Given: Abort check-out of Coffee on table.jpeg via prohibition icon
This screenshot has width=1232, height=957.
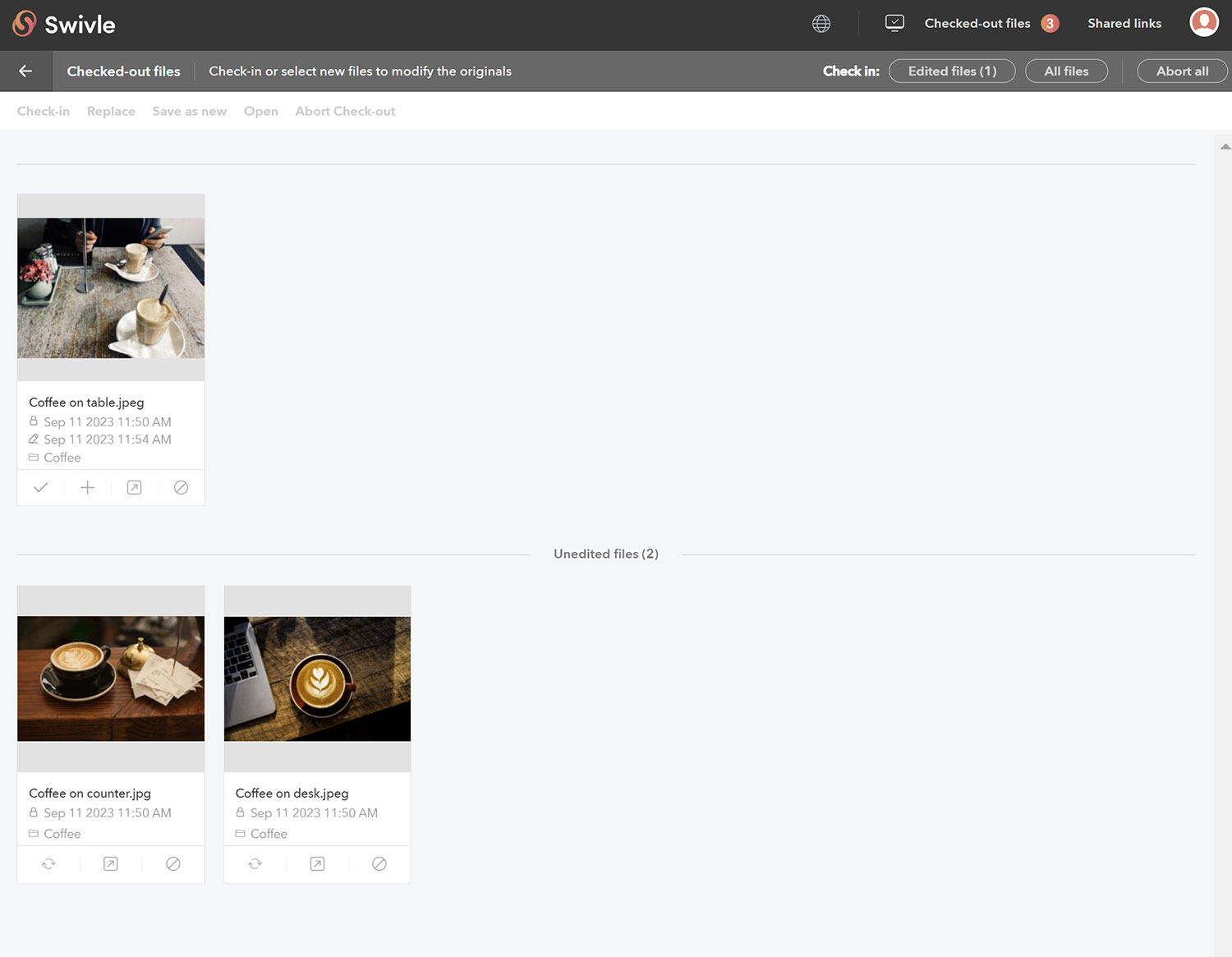Looking at the screenshot, I should tap(181, 487).
